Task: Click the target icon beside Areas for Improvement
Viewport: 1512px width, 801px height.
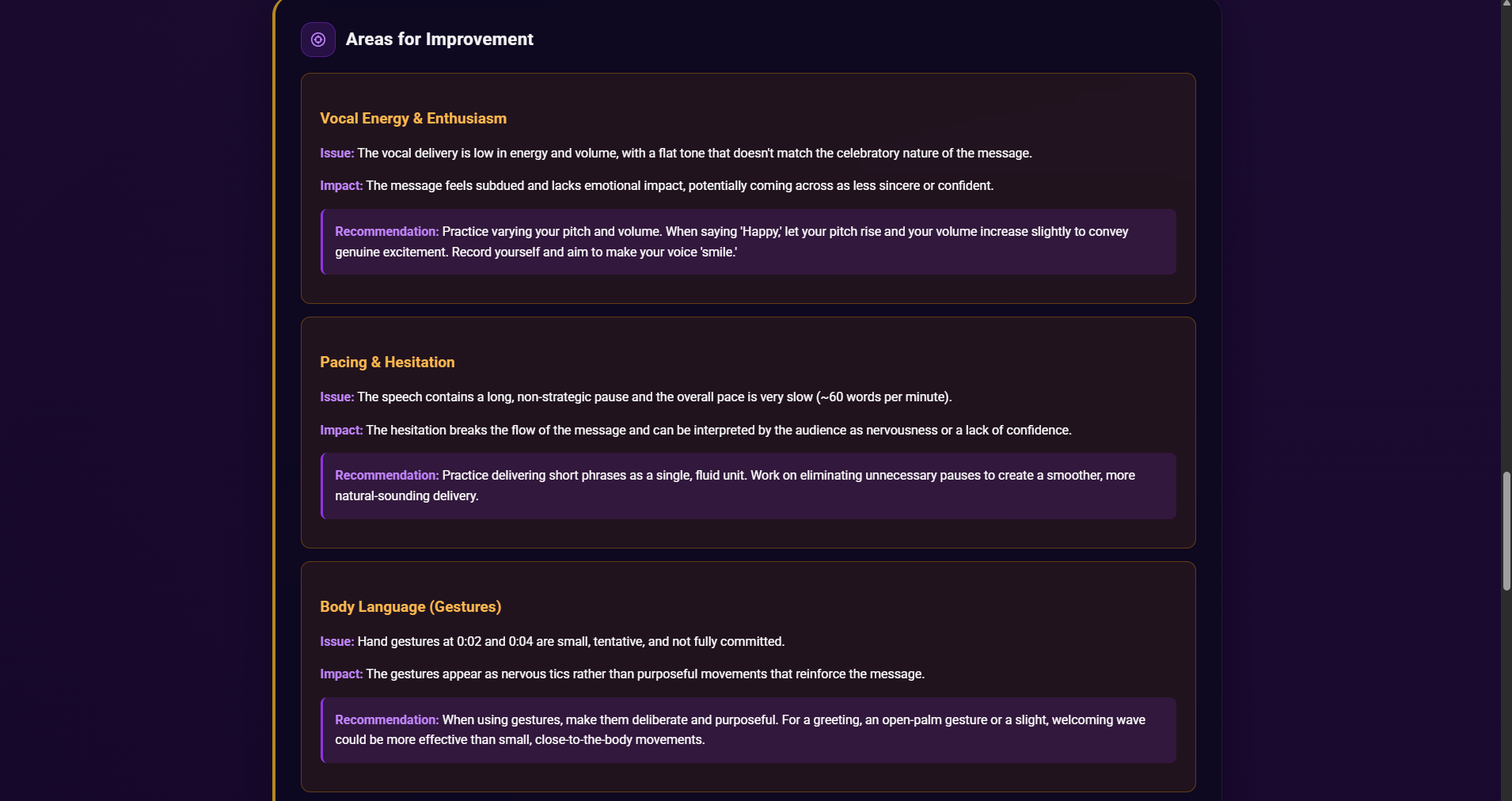Action: point(318,40)
